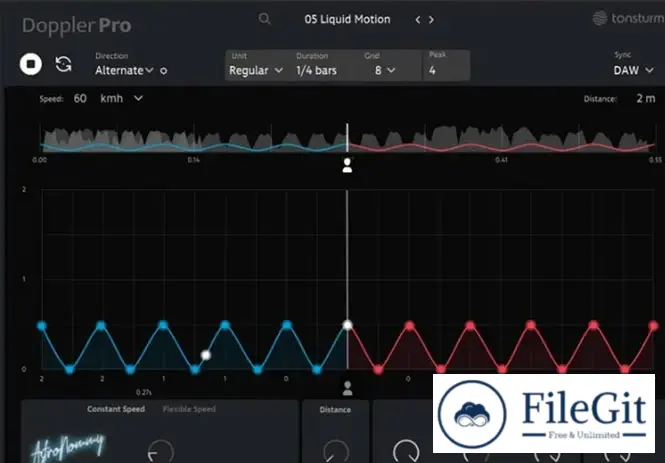Click the Distance panel label
The image size is (665, 463).
(335, 410)
